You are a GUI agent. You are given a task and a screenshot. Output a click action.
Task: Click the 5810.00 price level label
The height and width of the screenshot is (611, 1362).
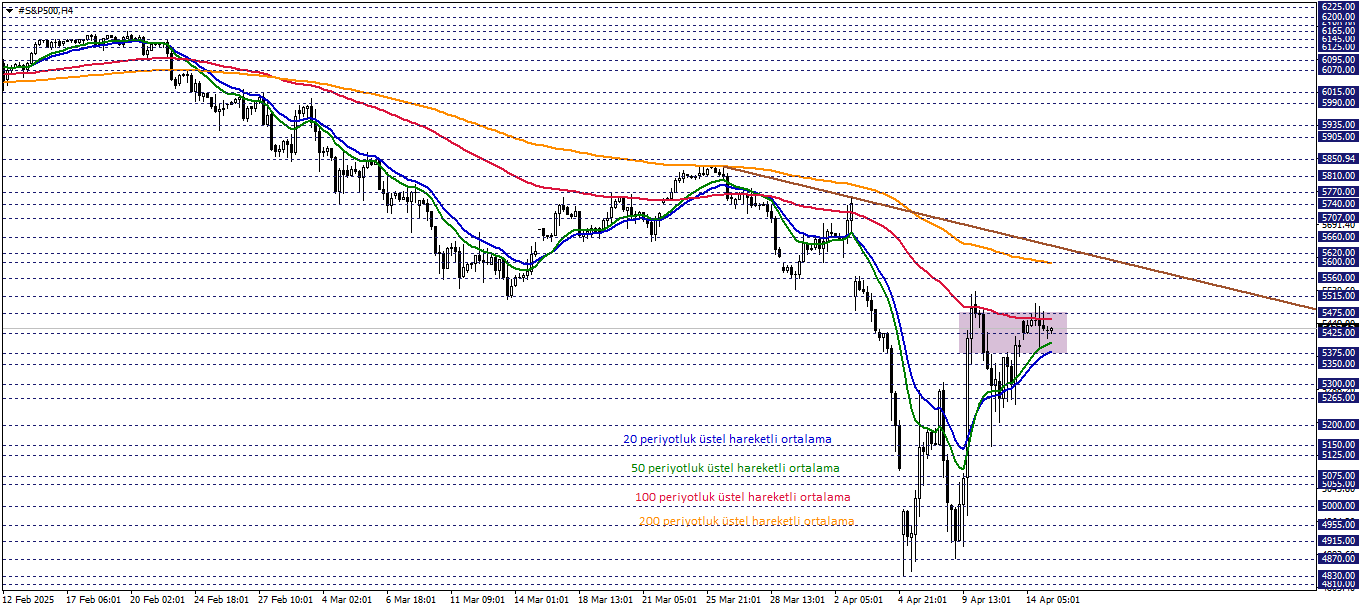(x=1338, y=175)
